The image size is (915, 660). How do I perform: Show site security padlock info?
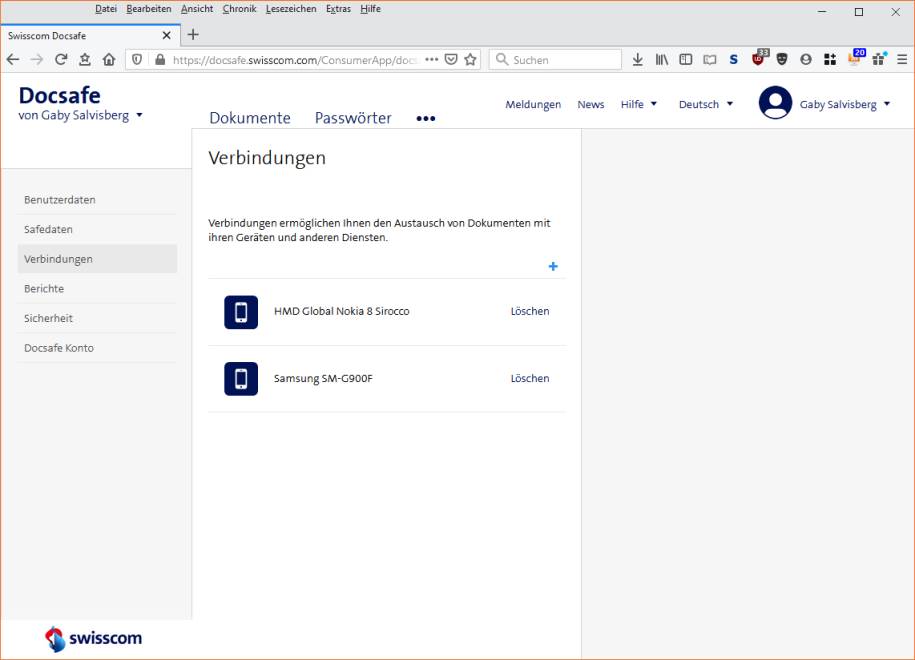tap(160, 60)
